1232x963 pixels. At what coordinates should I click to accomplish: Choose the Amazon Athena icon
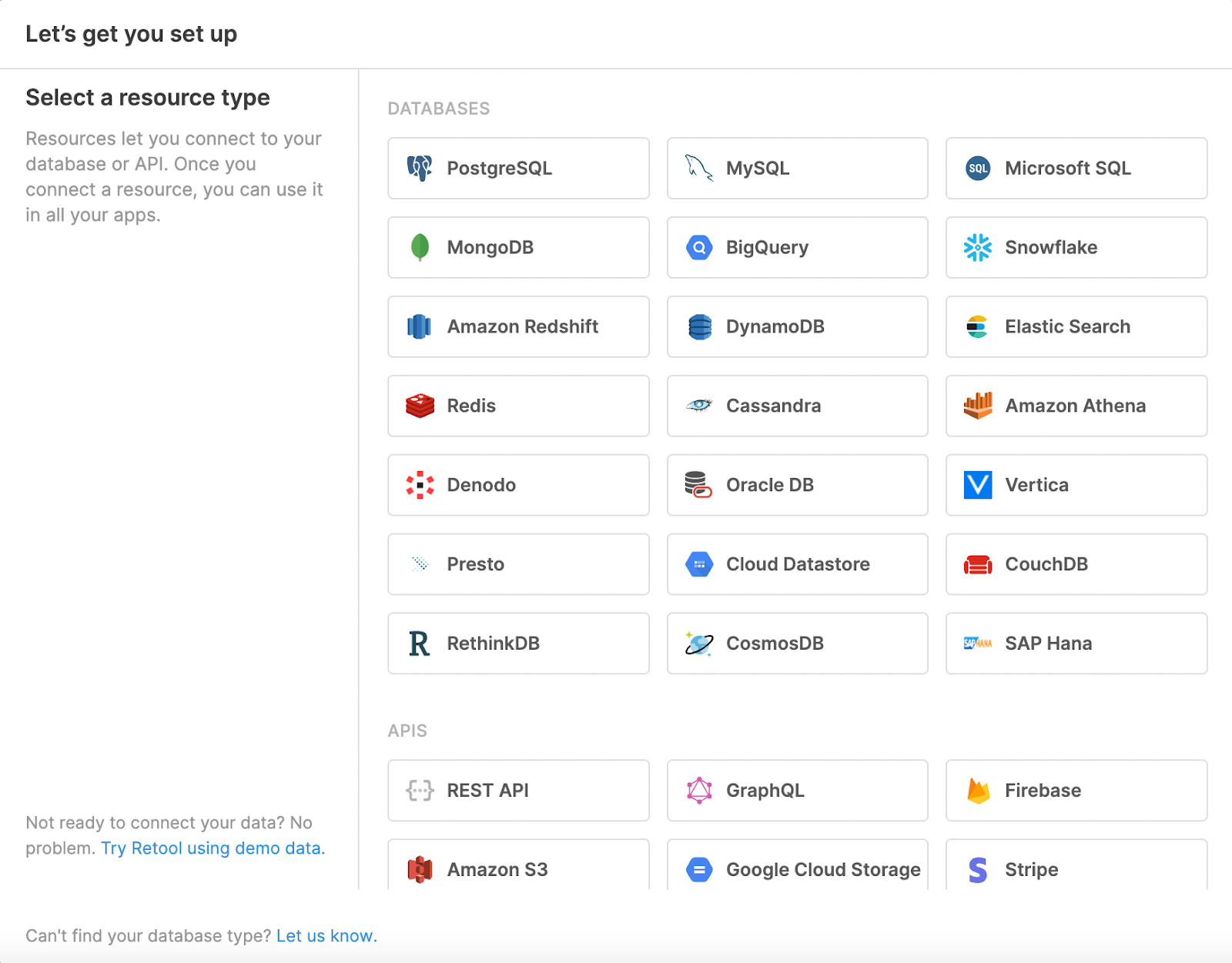(x=978, y=406)
